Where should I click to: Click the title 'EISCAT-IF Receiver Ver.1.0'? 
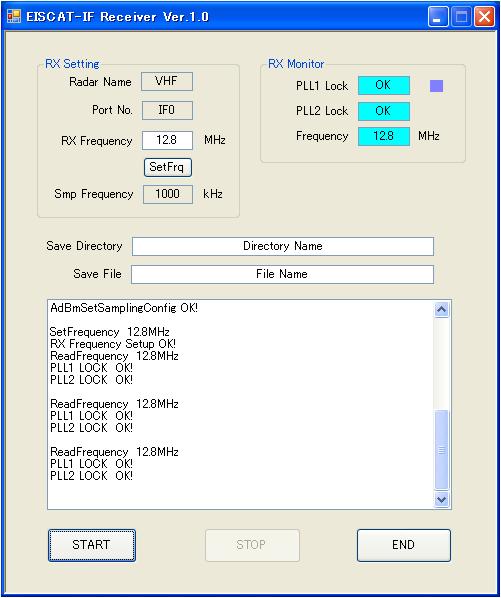(117, 17)
